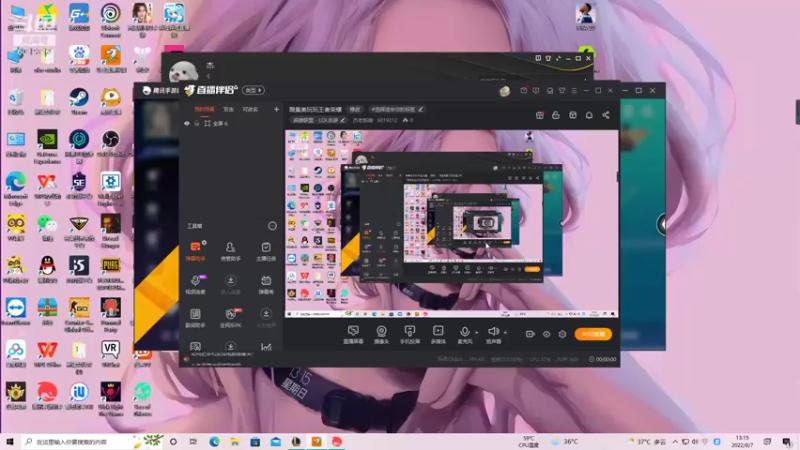This screenshot has width=800, height=450.
Task: Open the gift box icon above preview
Action: pyautogui.click(x=539, y=115)
